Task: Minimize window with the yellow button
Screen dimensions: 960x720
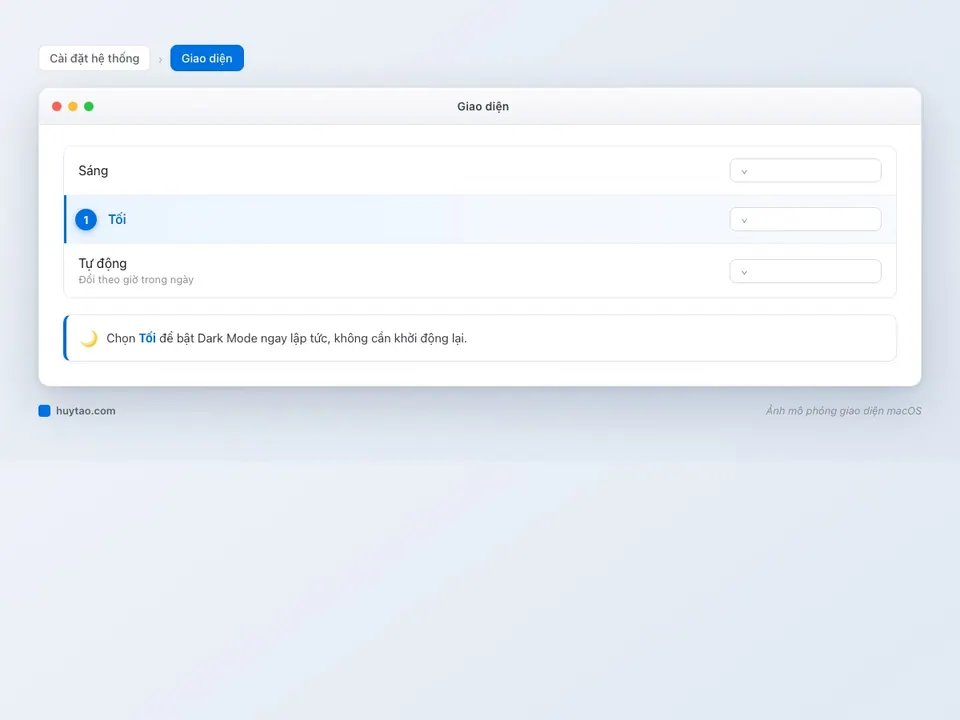Action: (x=73, y=107)
